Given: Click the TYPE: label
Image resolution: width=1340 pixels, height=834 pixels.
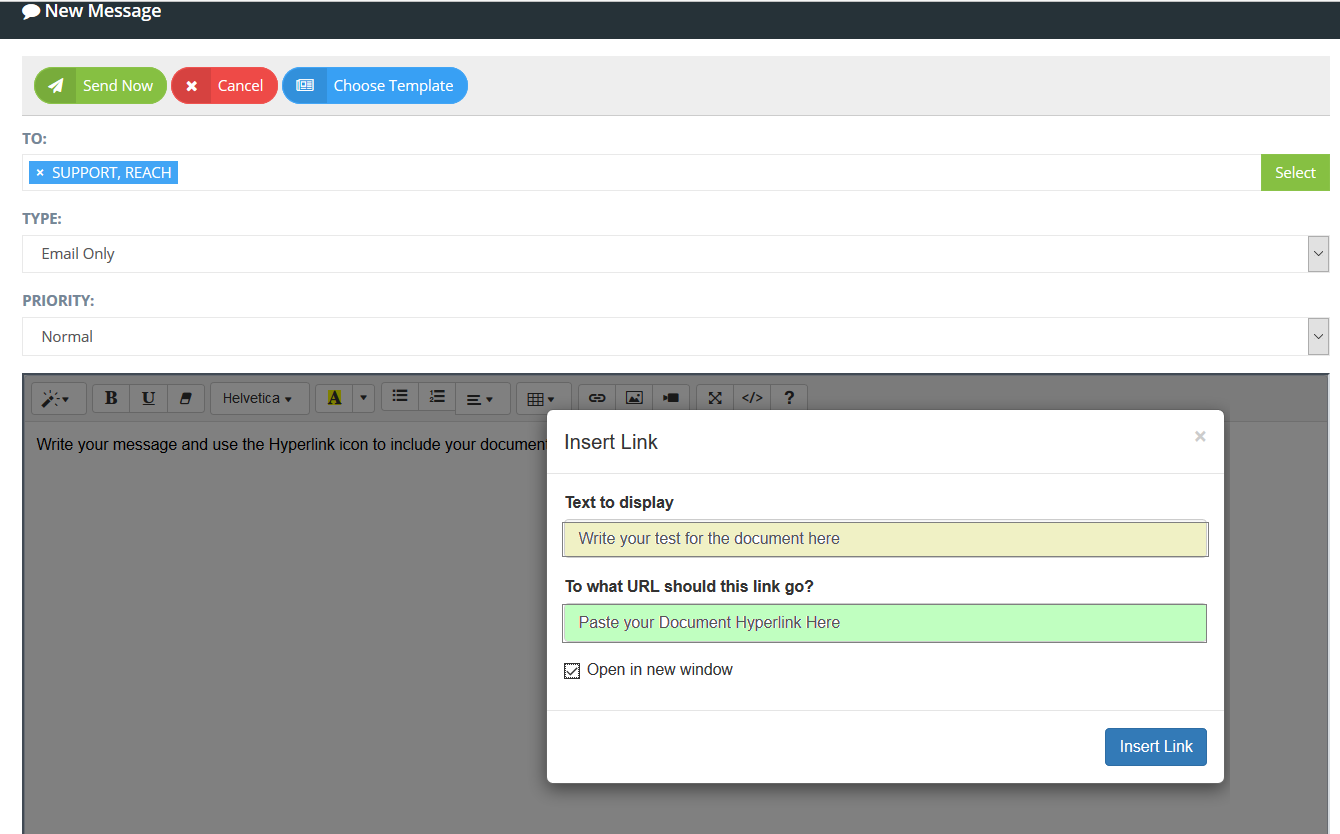Looking at the screenshot, I should point(42,219).
